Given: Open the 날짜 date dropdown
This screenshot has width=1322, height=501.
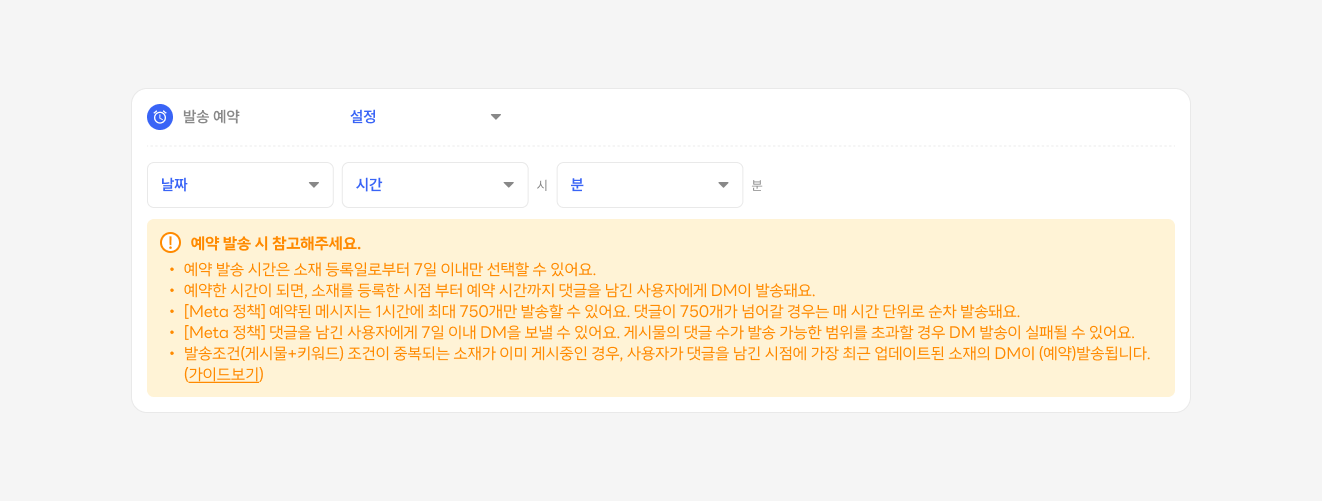Looking at the screenshot, I should [x=240, y=185].
